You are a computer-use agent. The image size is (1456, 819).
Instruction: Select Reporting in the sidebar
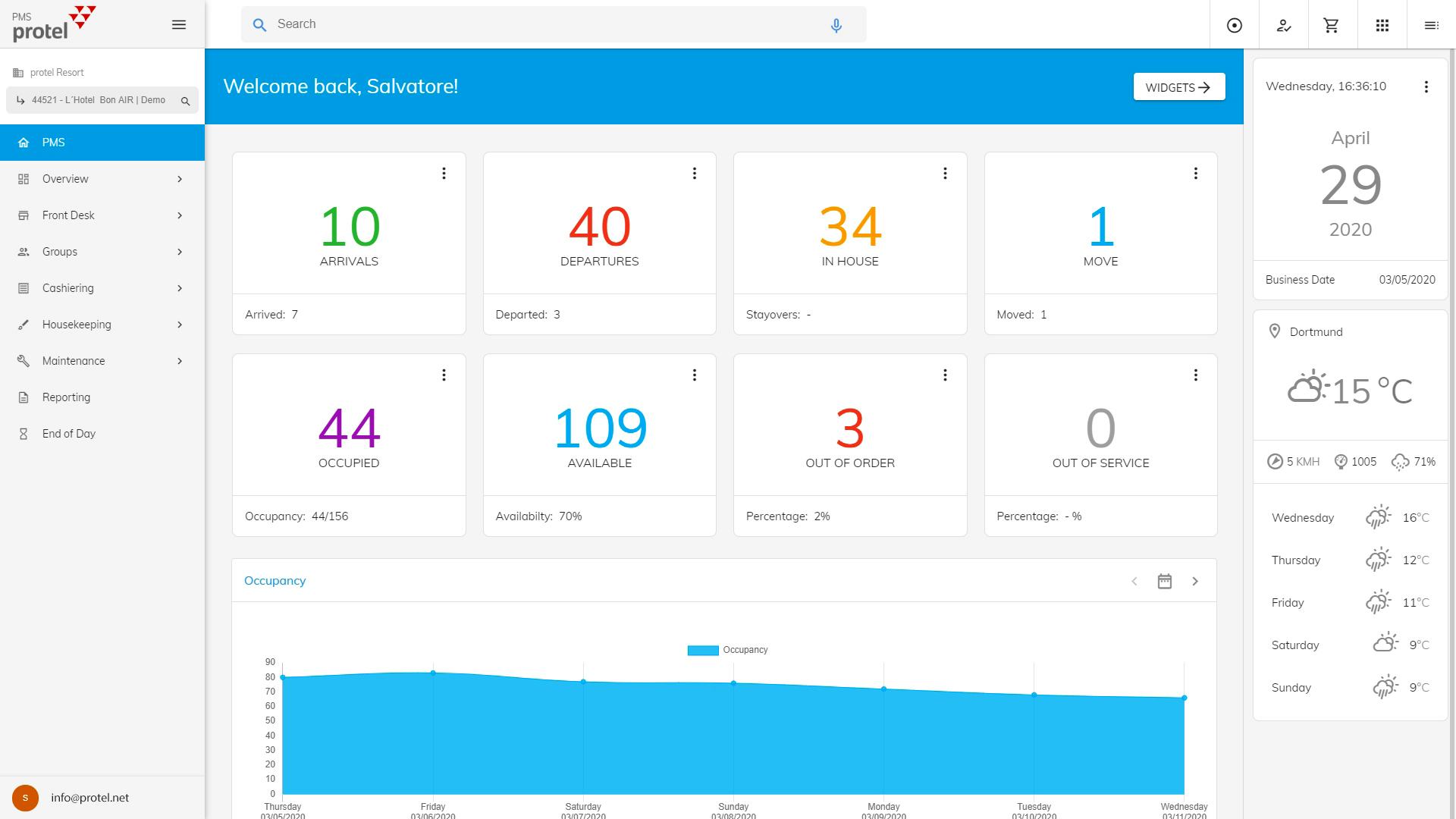point(66,397)
